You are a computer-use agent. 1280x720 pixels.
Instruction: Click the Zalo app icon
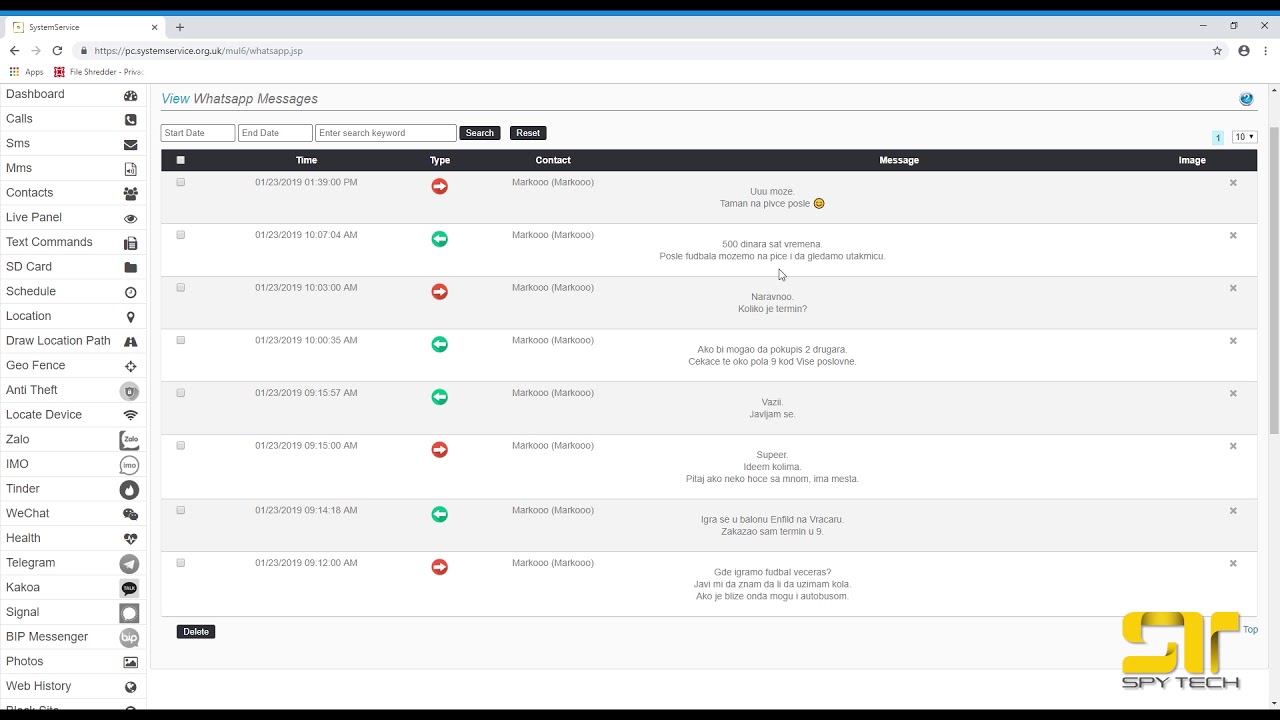pos(129,440)
